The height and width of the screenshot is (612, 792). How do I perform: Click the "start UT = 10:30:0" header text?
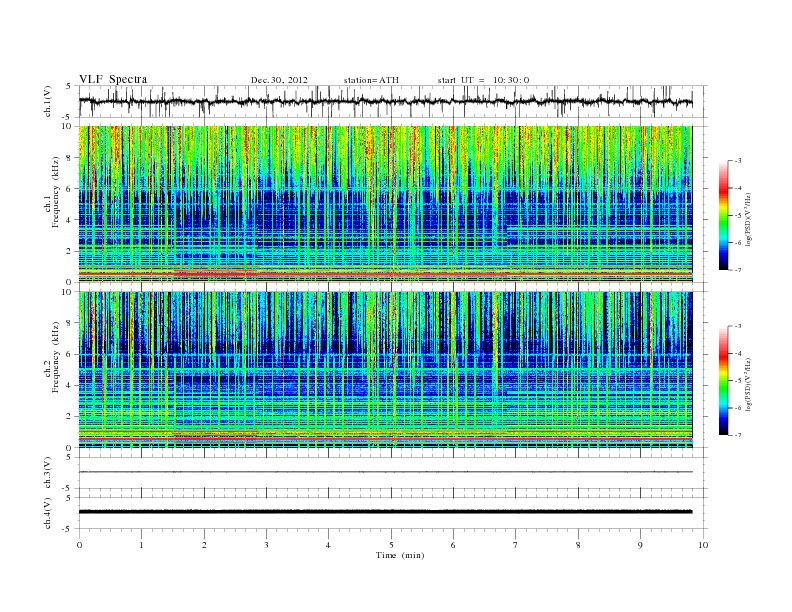tap(483, 80)
